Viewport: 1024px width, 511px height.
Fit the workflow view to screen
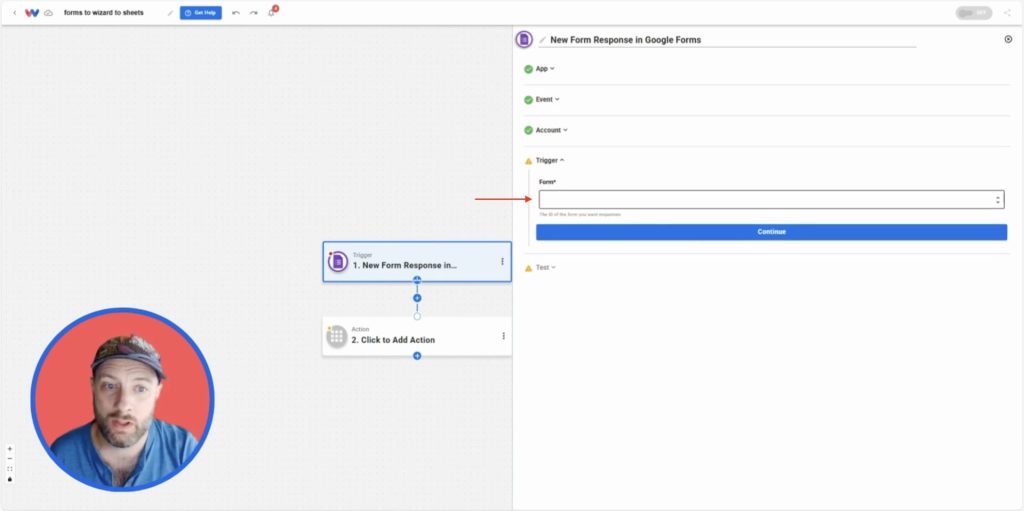[10, 469]
